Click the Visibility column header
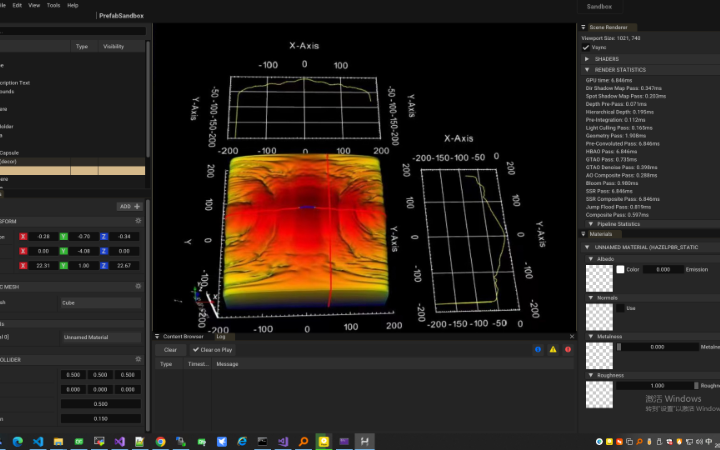720x450 pixels. pyautogui.click(x=113, y=46)
